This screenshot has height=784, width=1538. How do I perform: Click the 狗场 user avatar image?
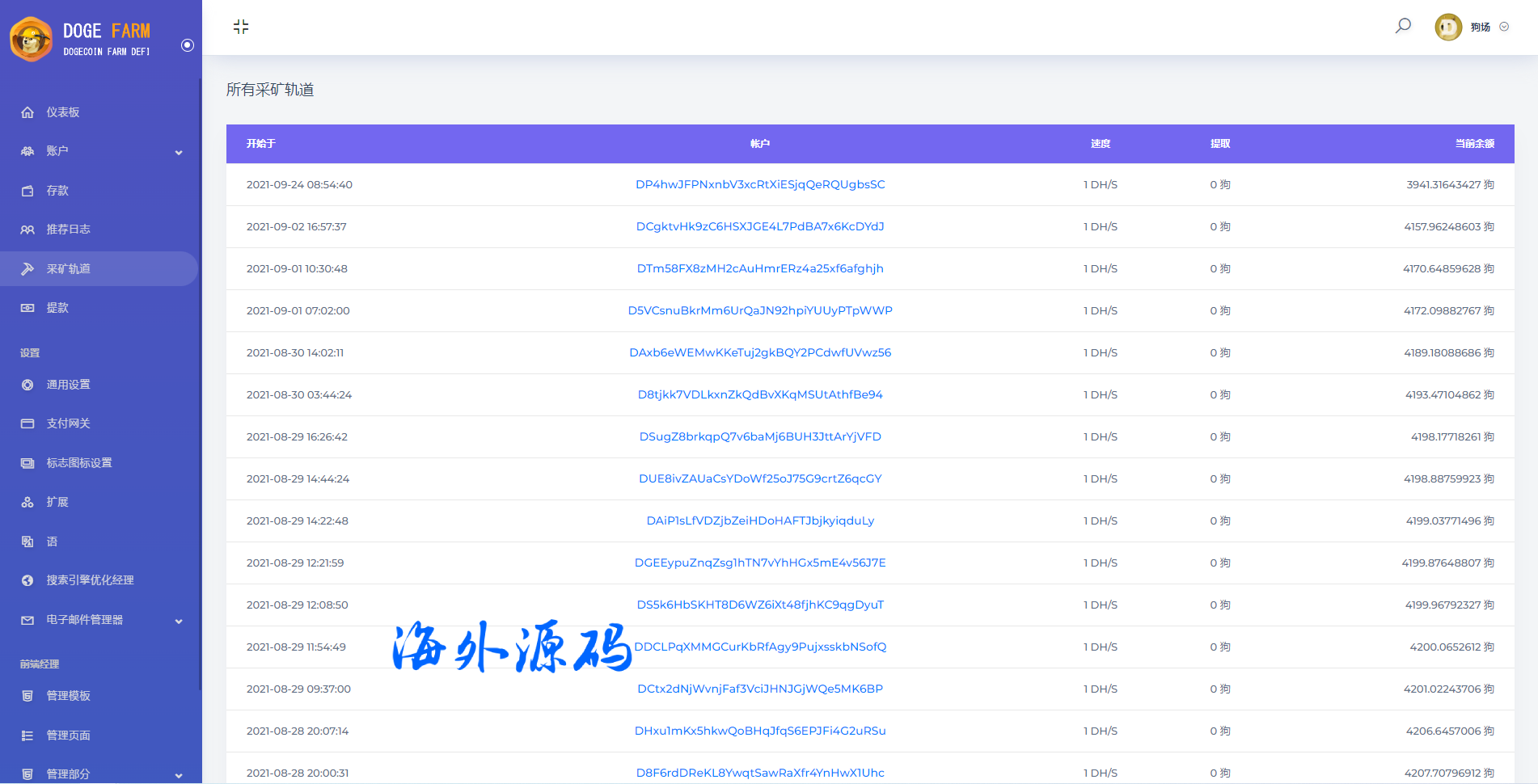[1447, 27]
